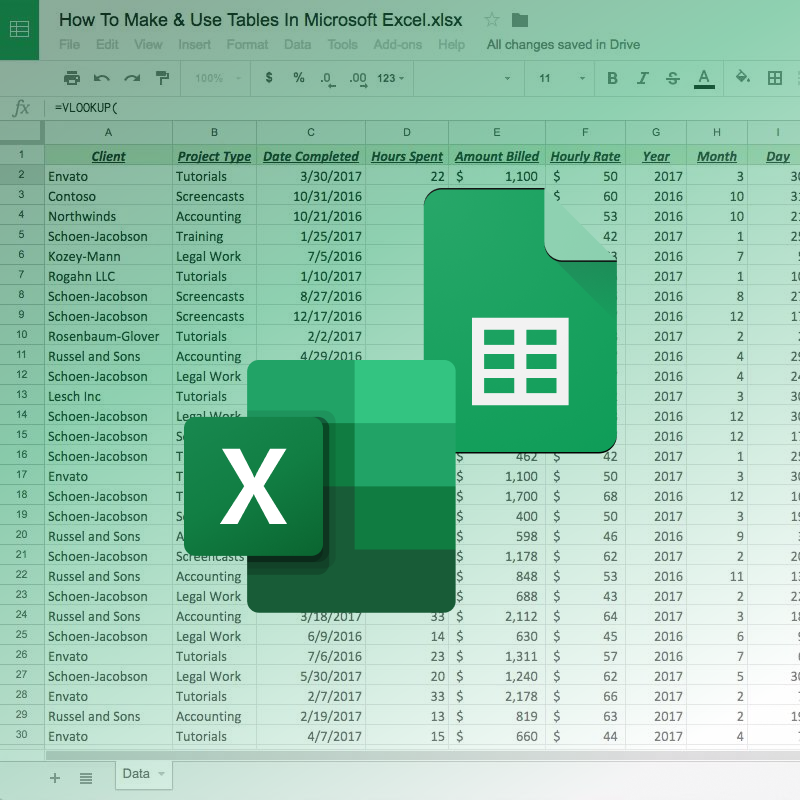
Task: Select cell containing 'Northwinds'
Action: (108, 216)
